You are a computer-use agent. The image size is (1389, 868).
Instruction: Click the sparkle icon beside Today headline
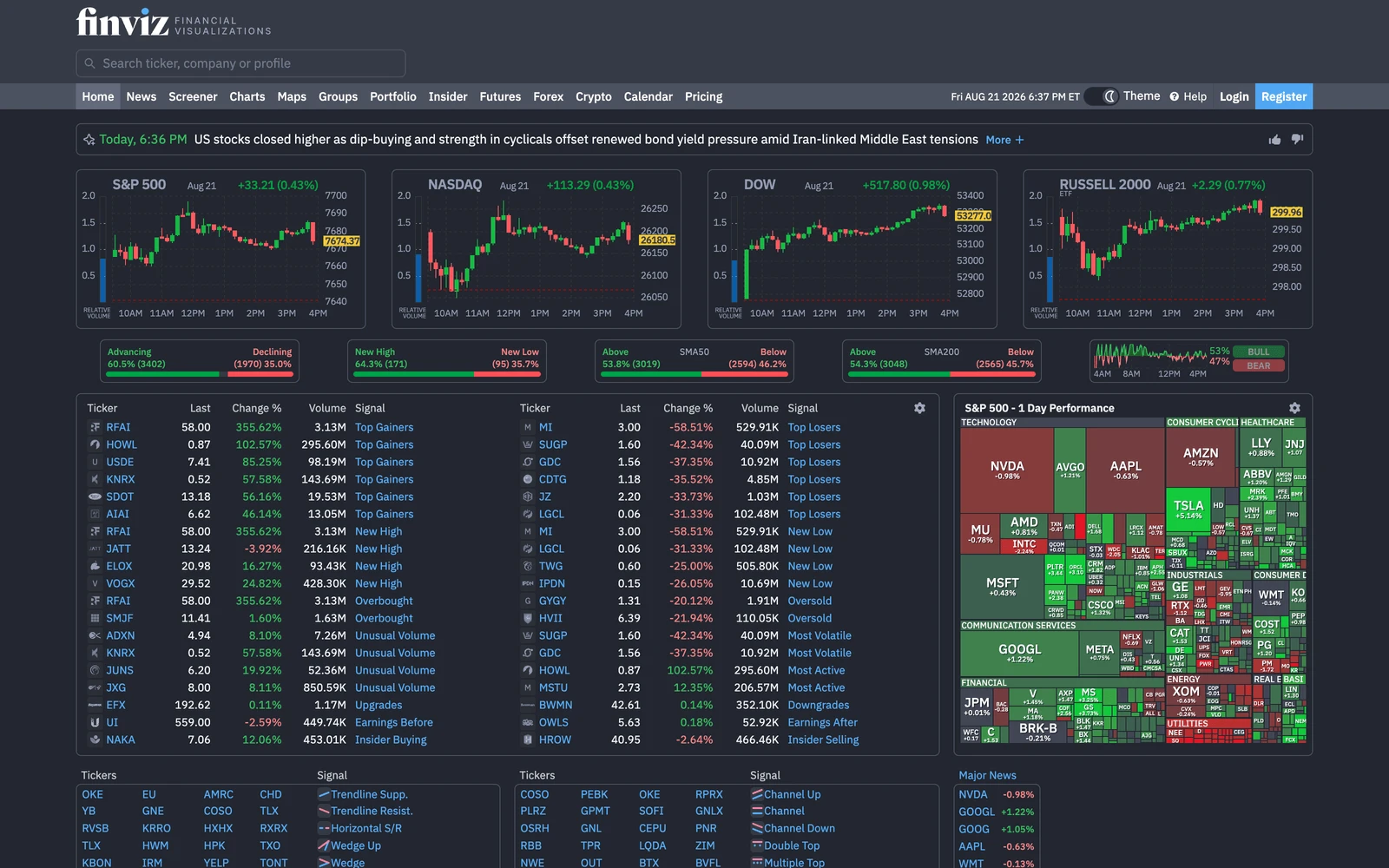pyautogui.click(x=89, y=140)
